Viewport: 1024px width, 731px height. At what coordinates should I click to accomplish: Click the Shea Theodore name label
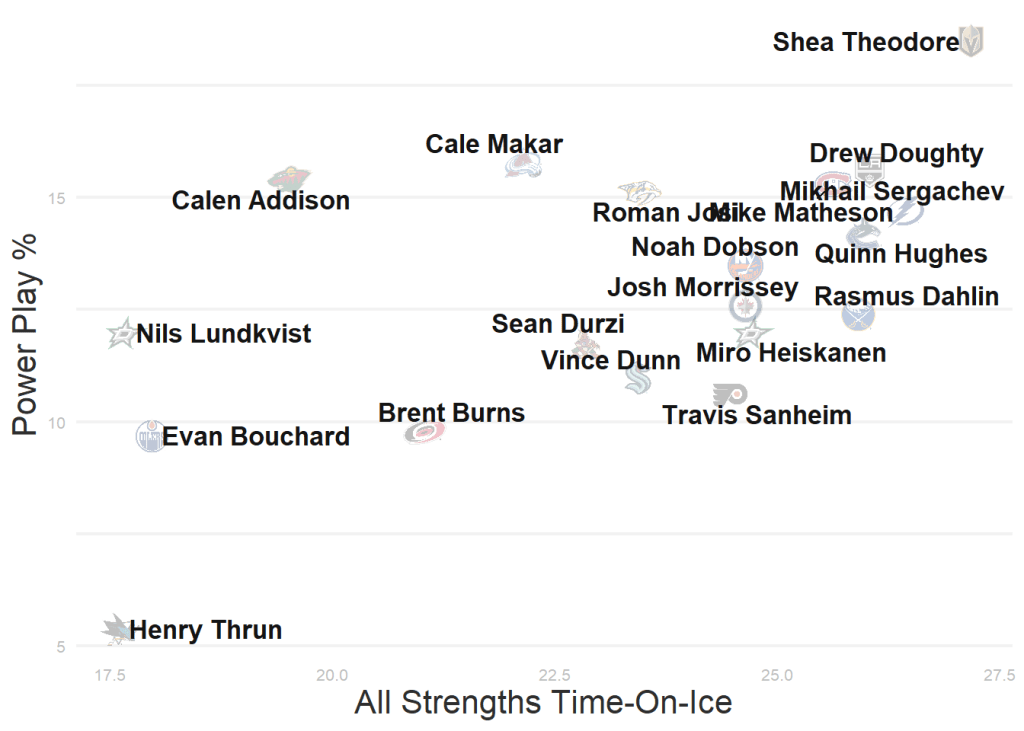tap(865, 42)
